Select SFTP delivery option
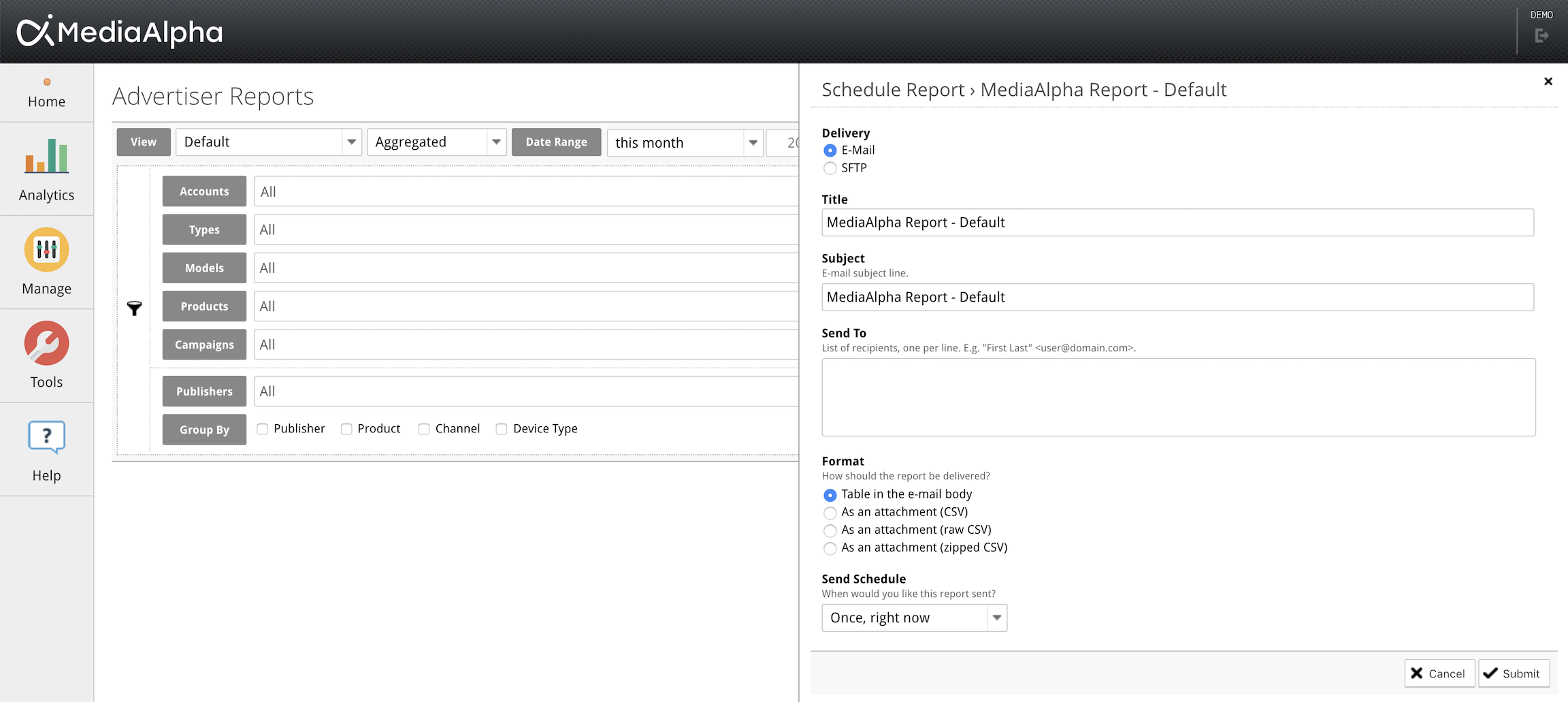 click(830, 168)
